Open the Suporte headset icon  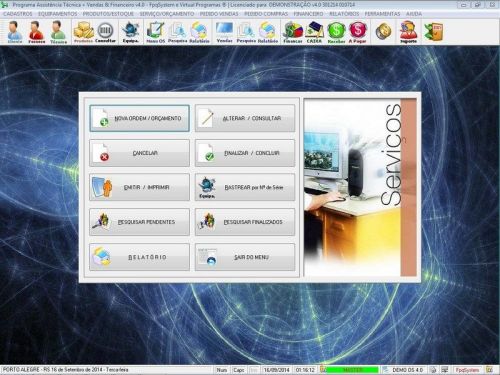[x=408, y=32]
